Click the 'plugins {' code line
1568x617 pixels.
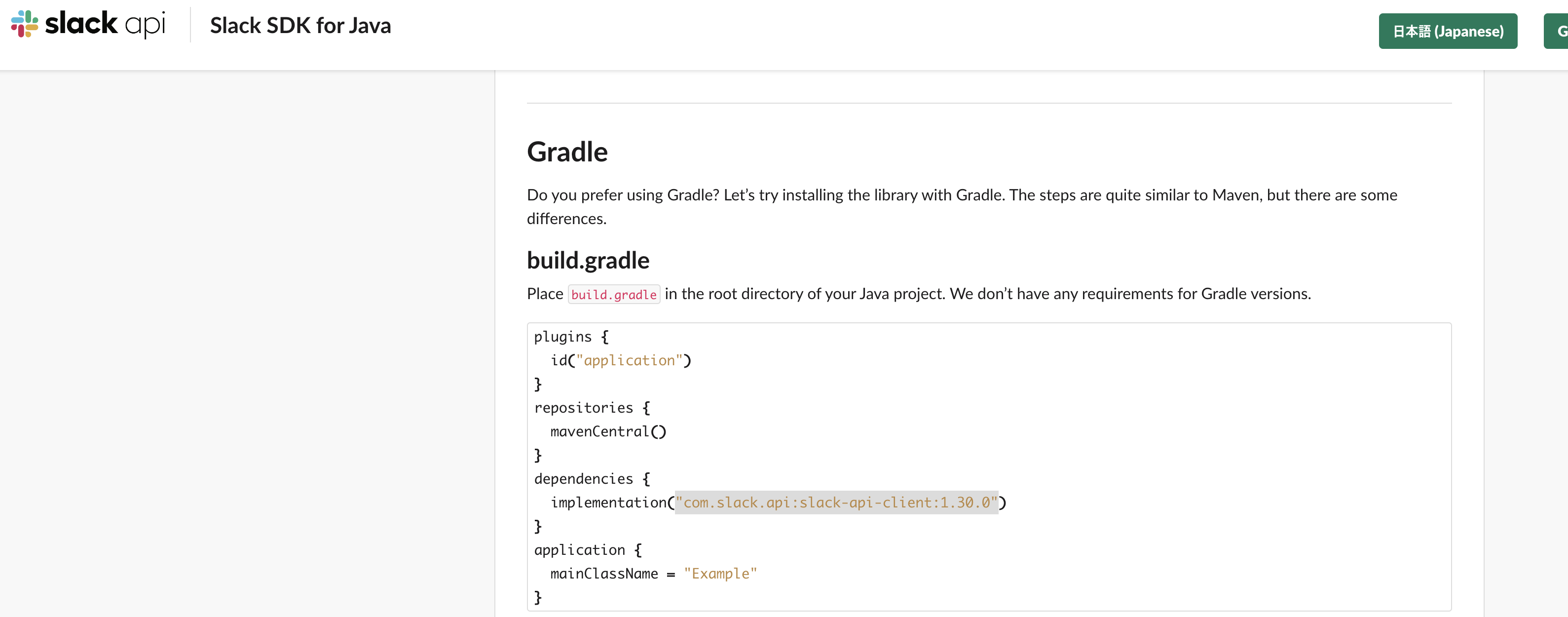(570, 337)
